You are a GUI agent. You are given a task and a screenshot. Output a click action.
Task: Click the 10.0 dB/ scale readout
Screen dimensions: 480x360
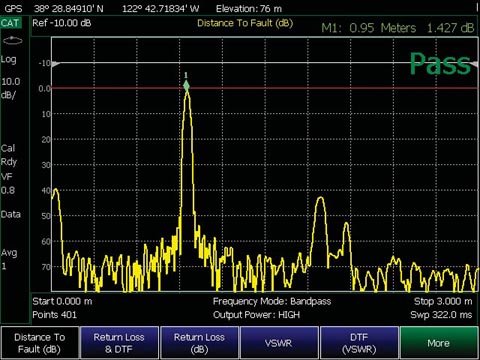tap(11, 88)
